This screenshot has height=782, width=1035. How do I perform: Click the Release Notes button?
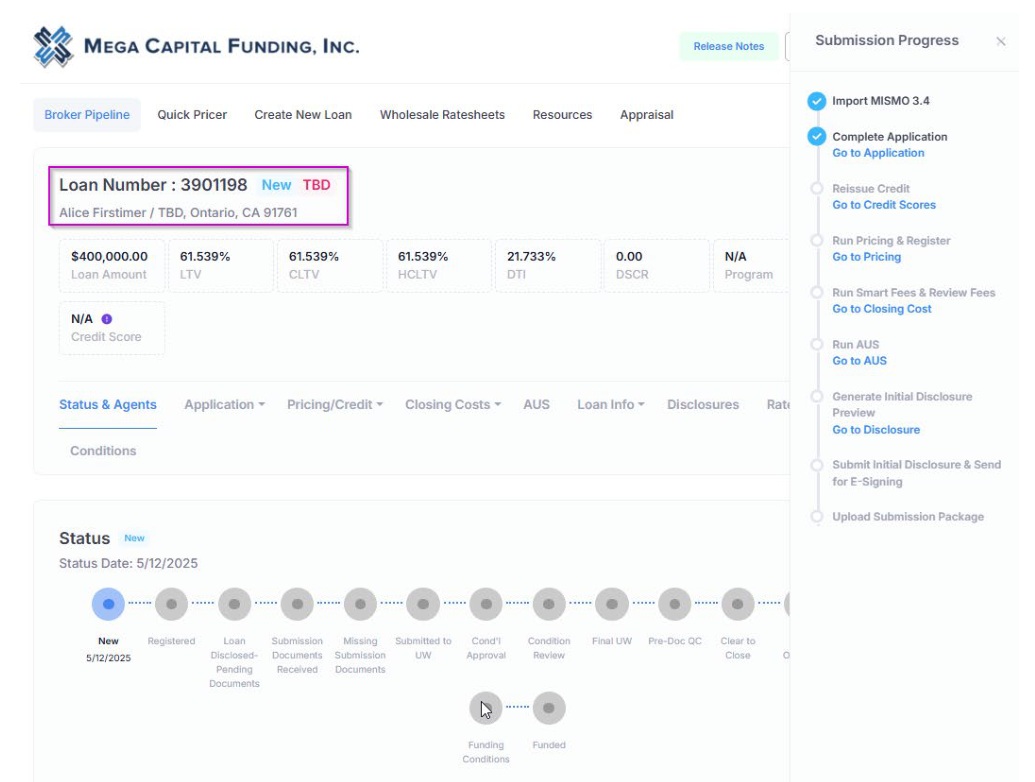tap(729, 46)
